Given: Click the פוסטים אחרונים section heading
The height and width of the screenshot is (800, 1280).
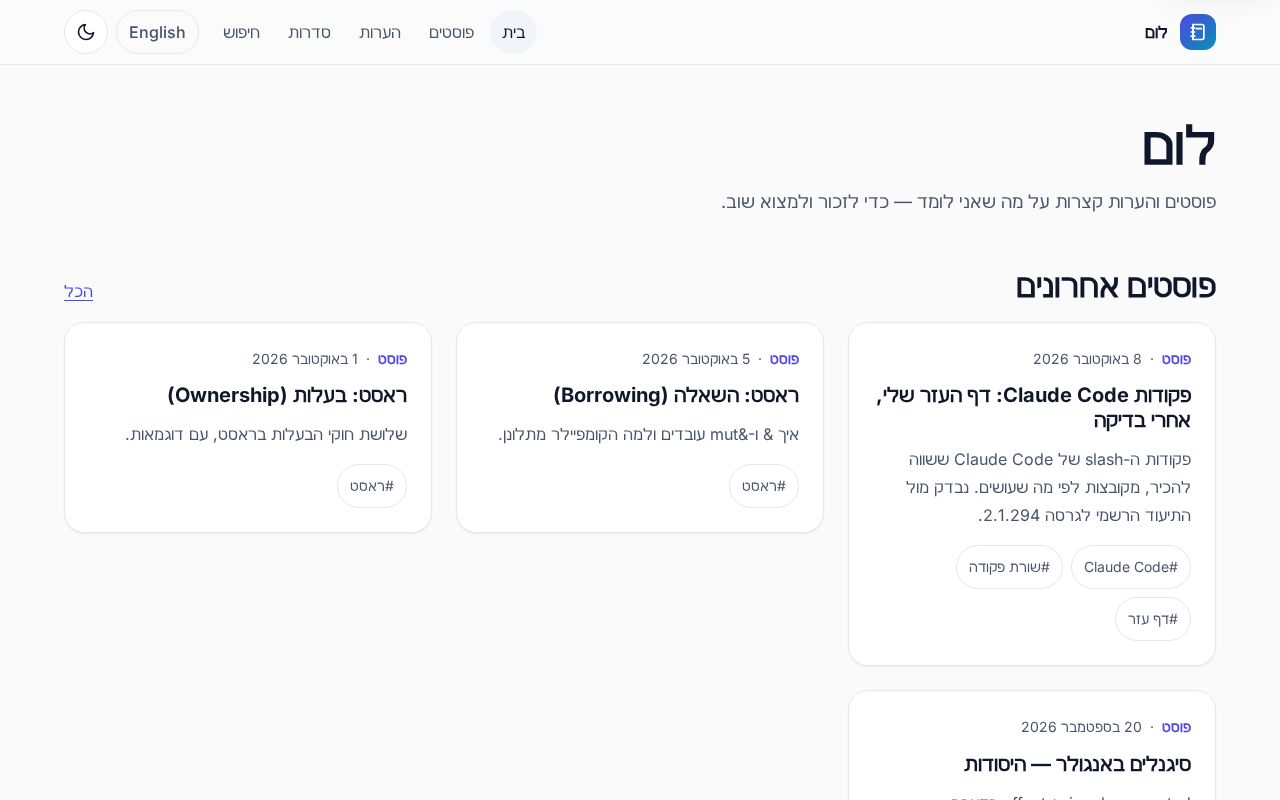Looking at the screenshot, I should pyautogui.click(x=1115, y=286).
